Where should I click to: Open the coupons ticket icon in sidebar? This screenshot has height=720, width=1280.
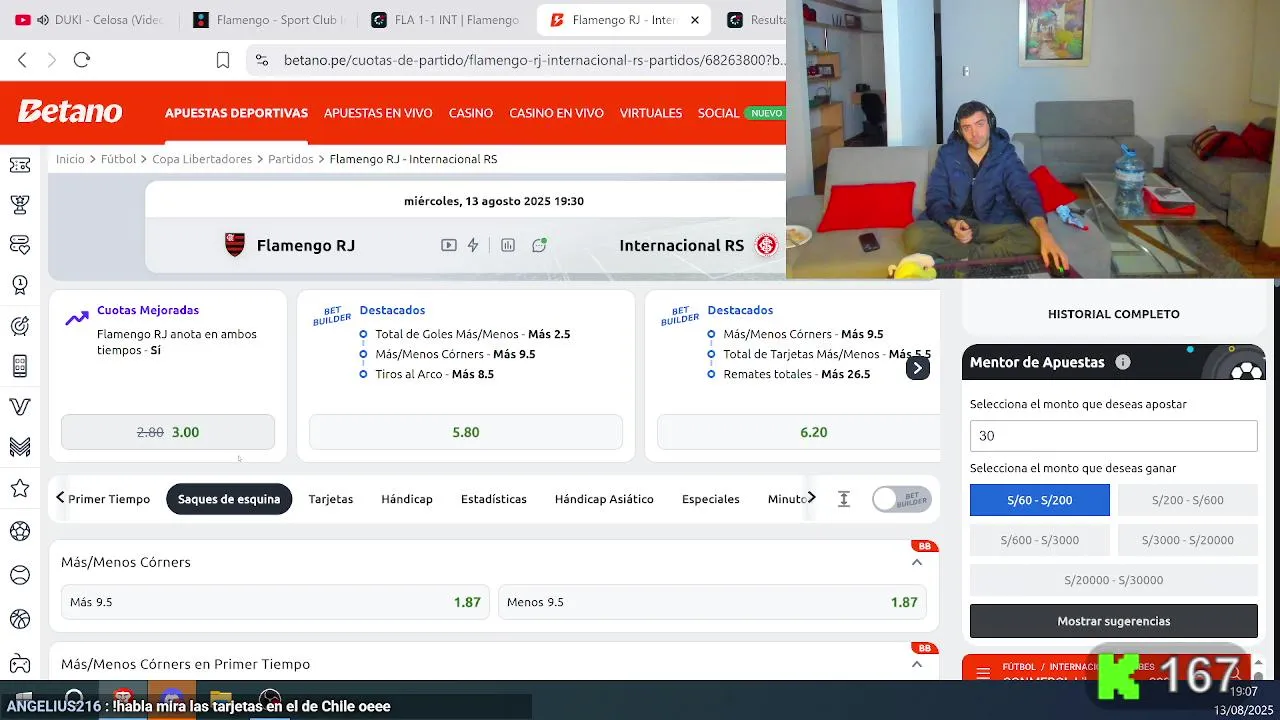20,165
